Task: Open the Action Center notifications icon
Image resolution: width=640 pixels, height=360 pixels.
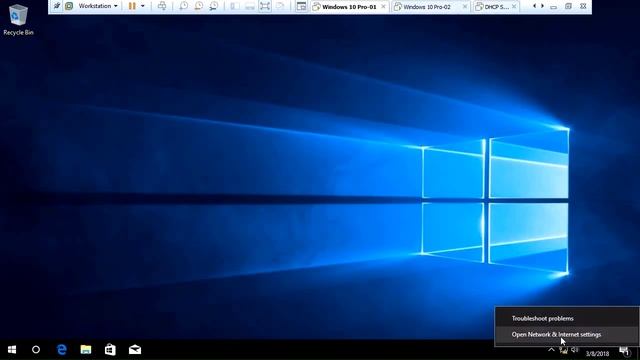Action: point(624,350)
